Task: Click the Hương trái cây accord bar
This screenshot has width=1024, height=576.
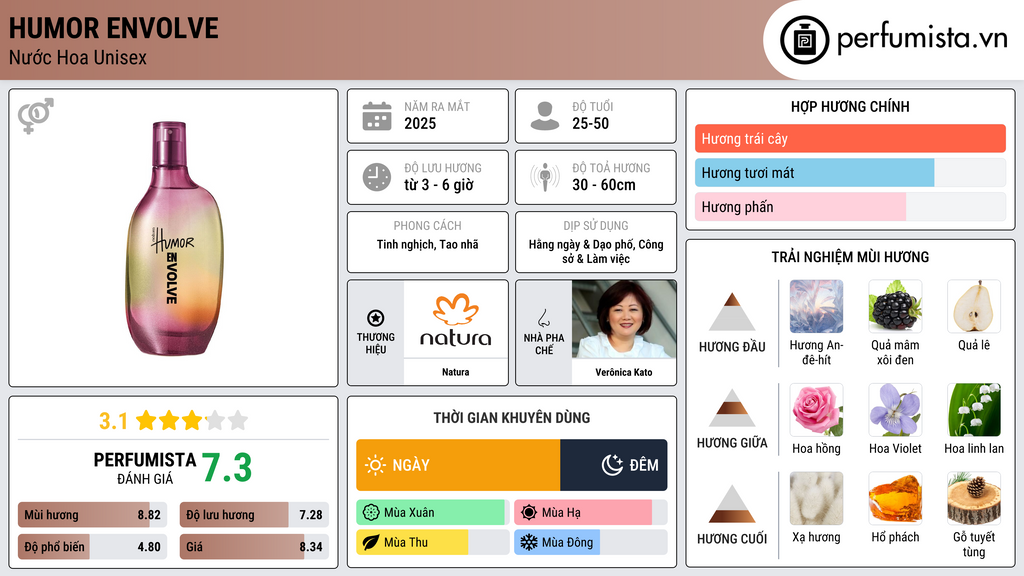Action: (x=850, y=138)
